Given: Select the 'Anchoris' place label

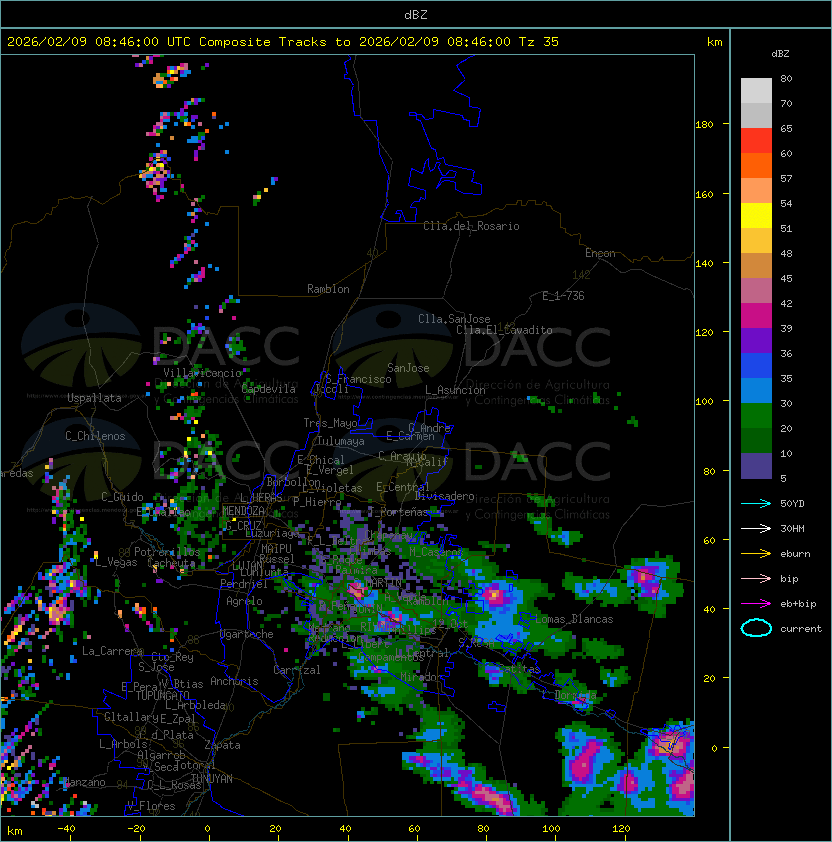Looking at the screenshot, I should click(x=234, y=681).
